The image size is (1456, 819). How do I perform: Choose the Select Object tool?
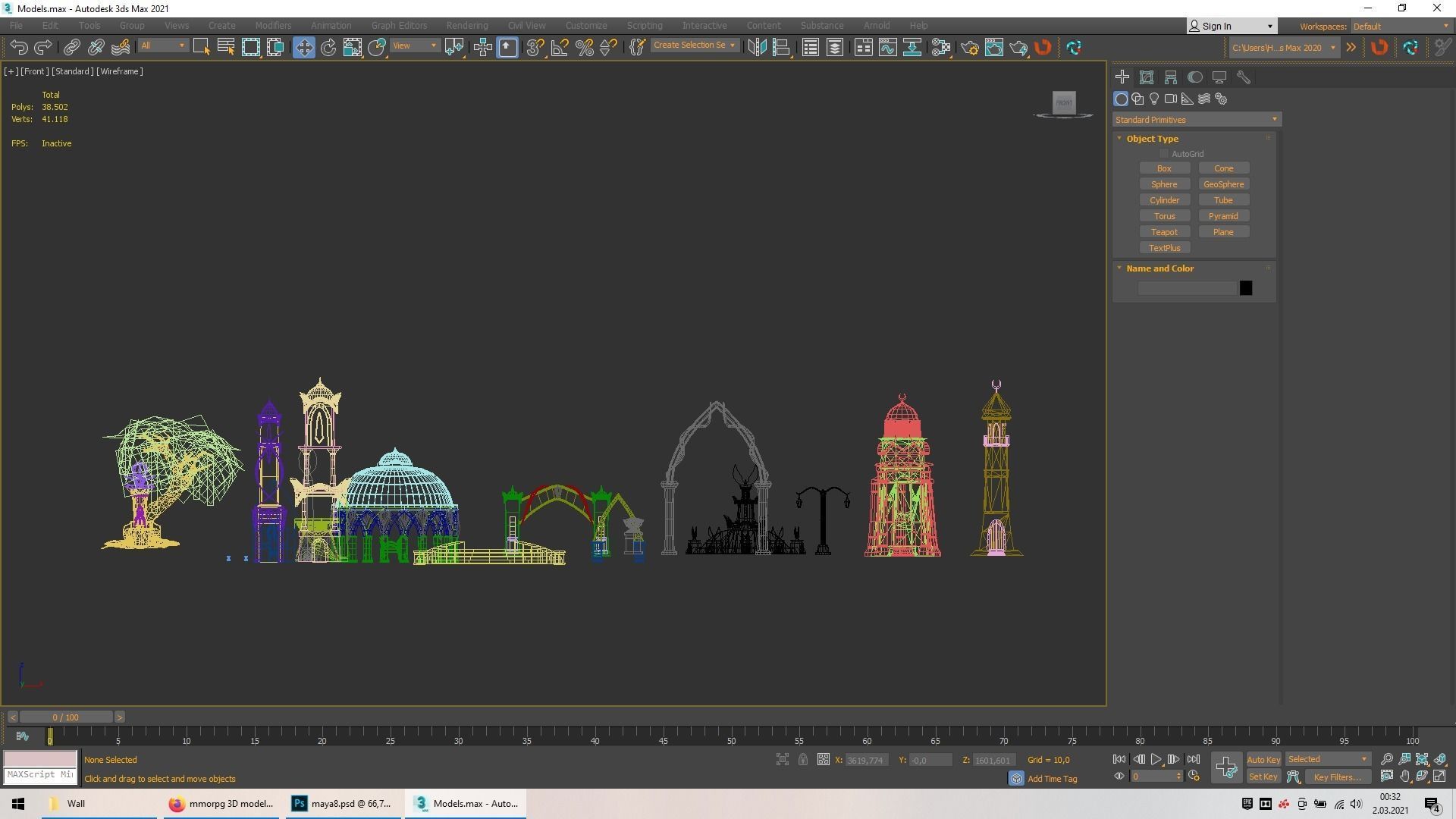pos(201,48)
